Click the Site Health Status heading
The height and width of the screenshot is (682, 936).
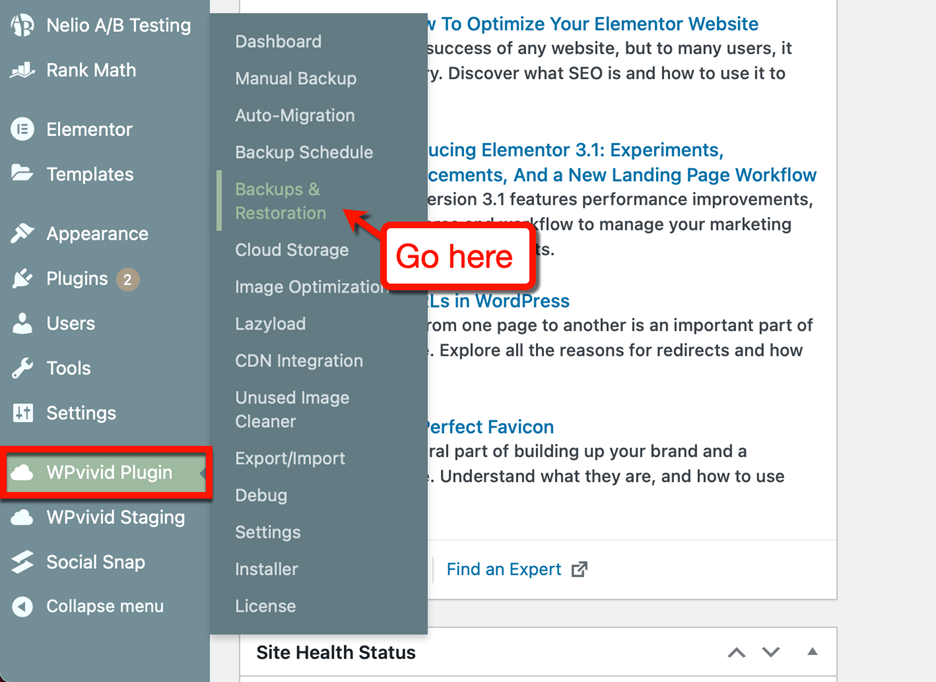pyautogui.click(x=336, y=652)
